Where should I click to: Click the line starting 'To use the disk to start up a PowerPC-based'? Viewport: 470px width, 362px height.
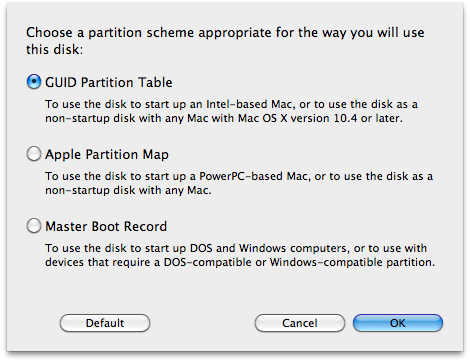click(x=239, y=176)
